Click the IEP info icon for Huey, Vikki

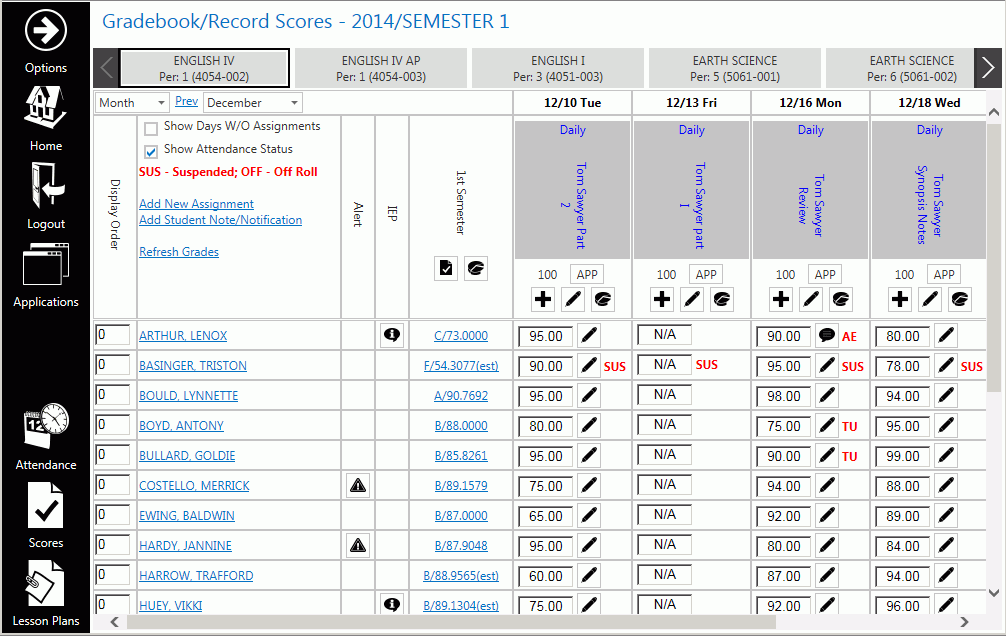click(x=392, y=605)
